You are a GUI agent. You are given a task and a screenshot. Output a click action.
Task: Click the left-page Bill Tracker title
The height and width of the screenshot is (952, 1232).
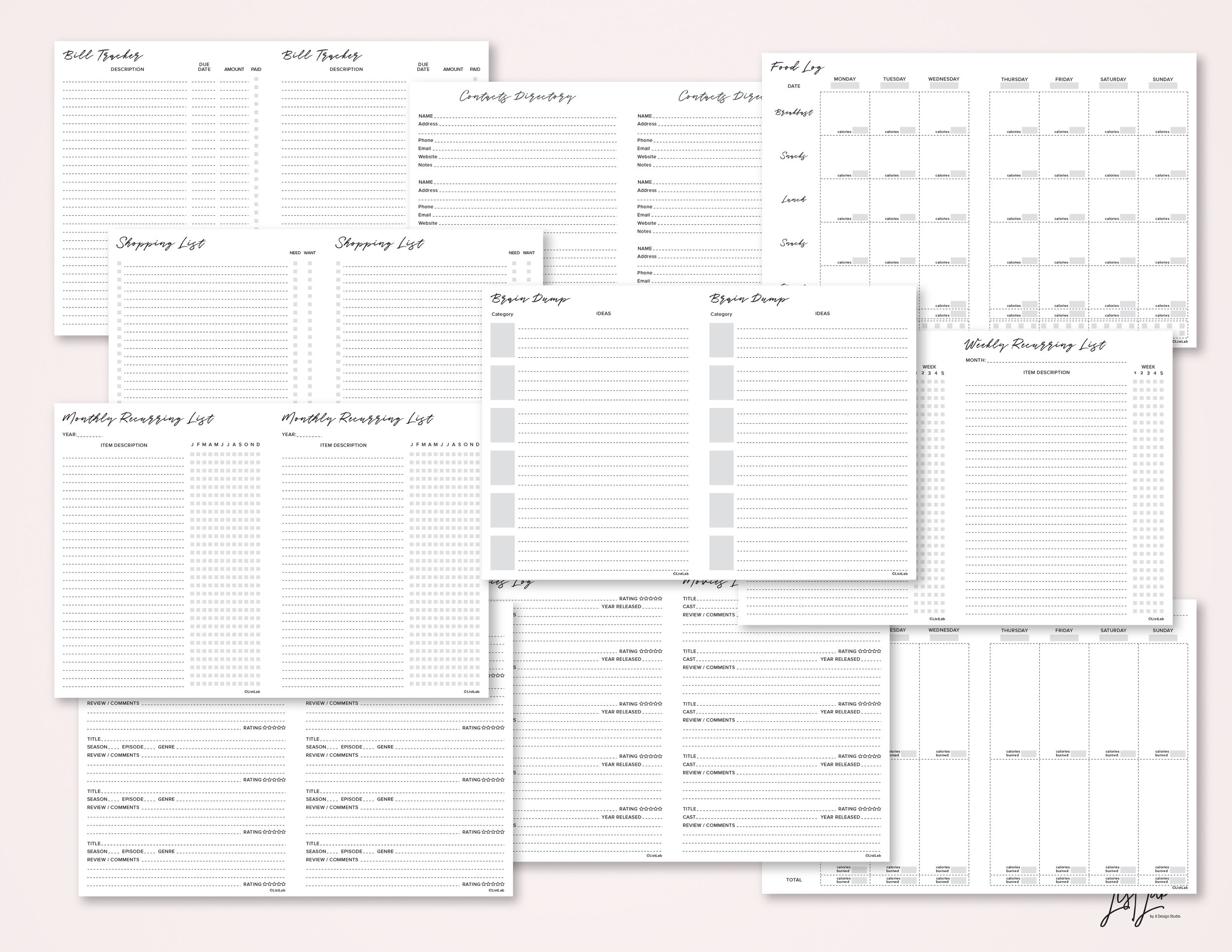pos(102,55)
